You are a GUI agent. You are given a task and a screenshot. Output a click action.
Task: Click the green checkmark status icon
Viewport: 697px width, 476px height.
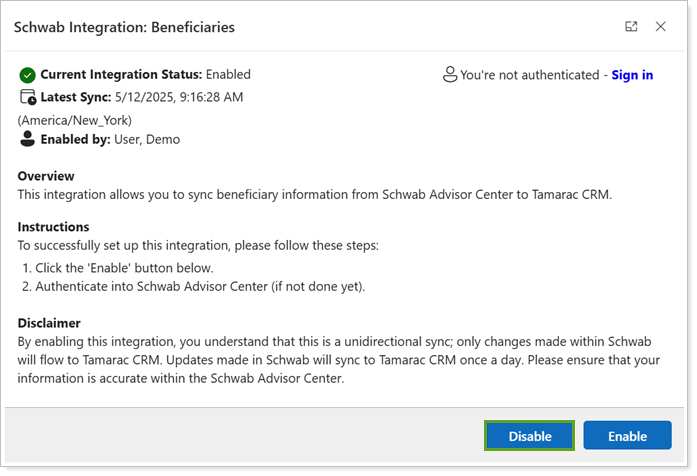click(x=28, y=75)
